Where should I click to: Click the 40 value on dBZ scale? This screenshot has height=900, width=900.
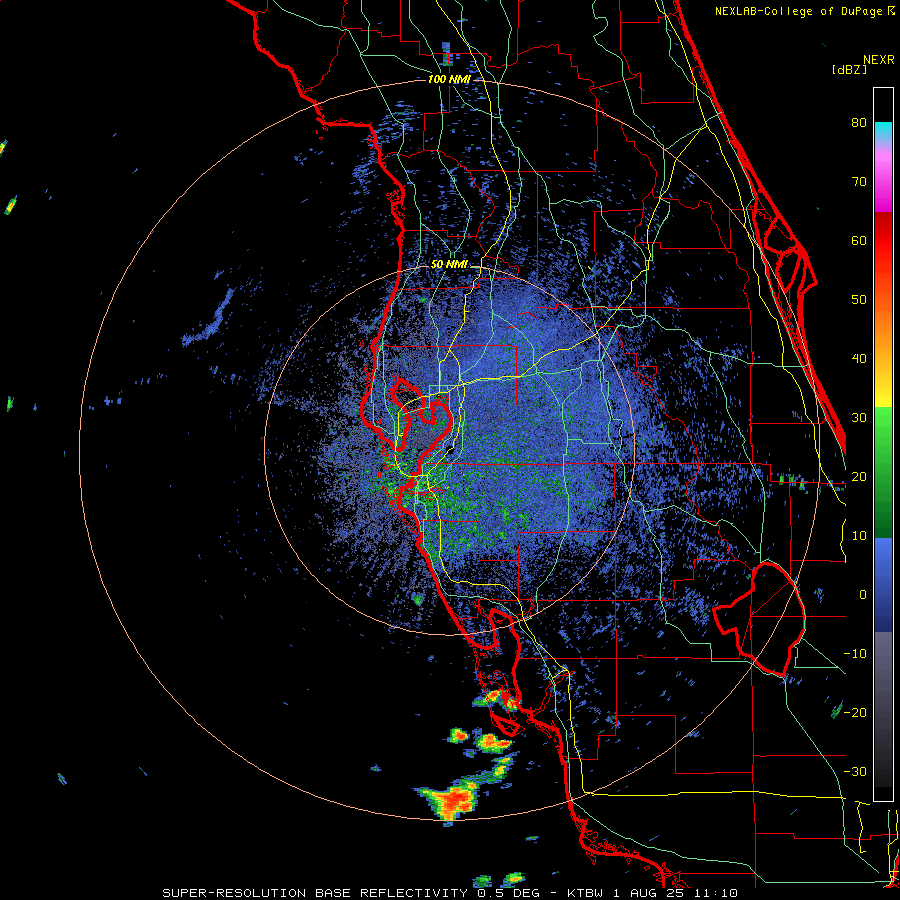pos(859,359)
